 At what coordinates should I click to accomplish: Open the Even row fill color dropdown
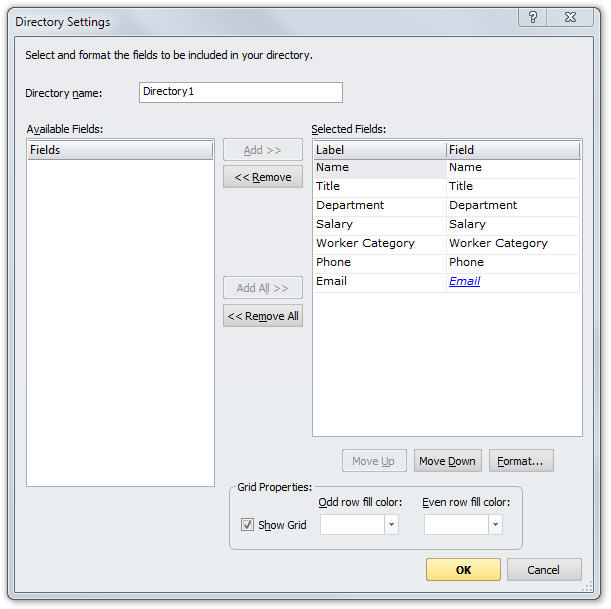pos(495,525)
